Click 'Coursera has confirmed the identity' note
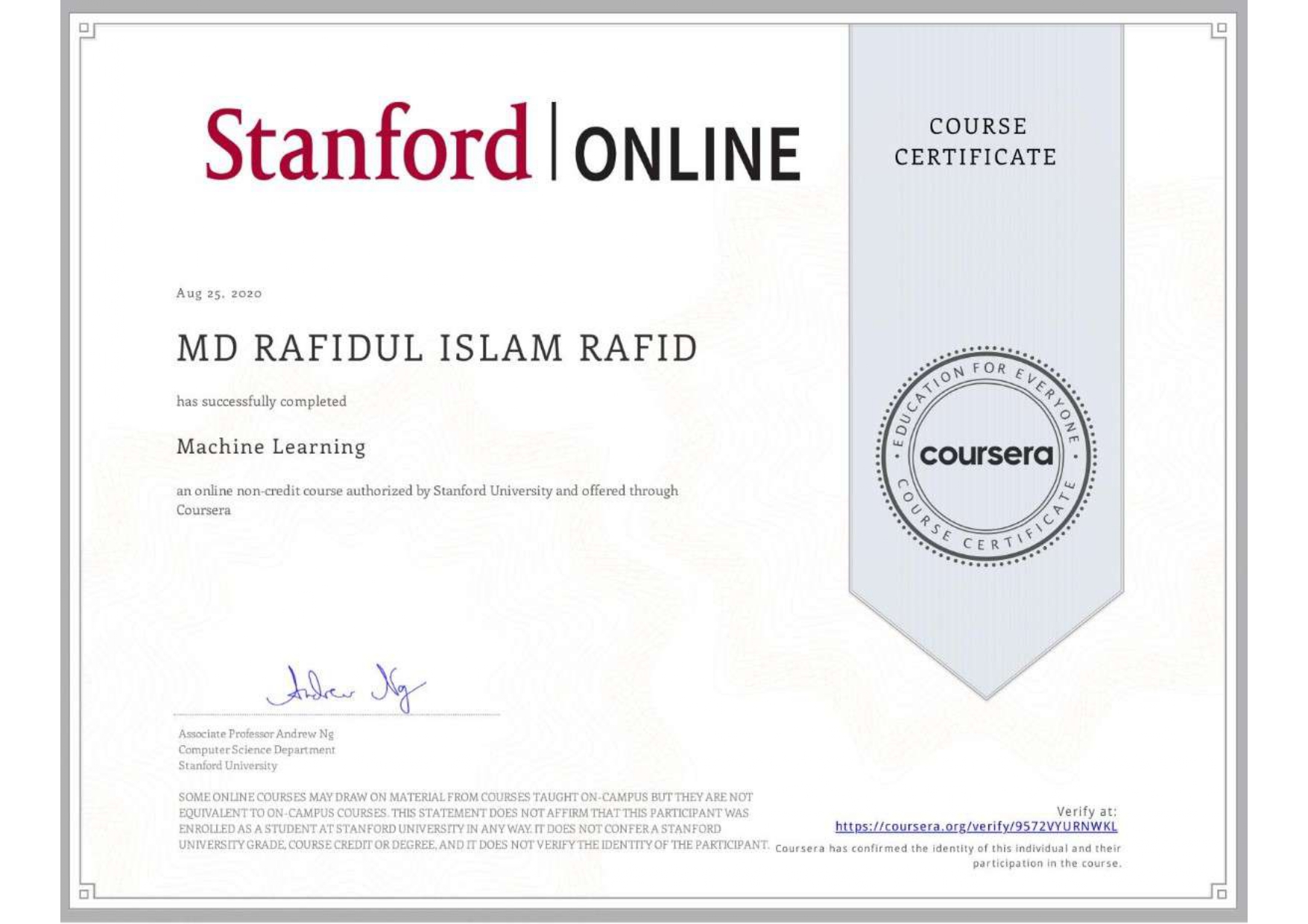Viewport: 1308px width, 924px height. [948, 855]
